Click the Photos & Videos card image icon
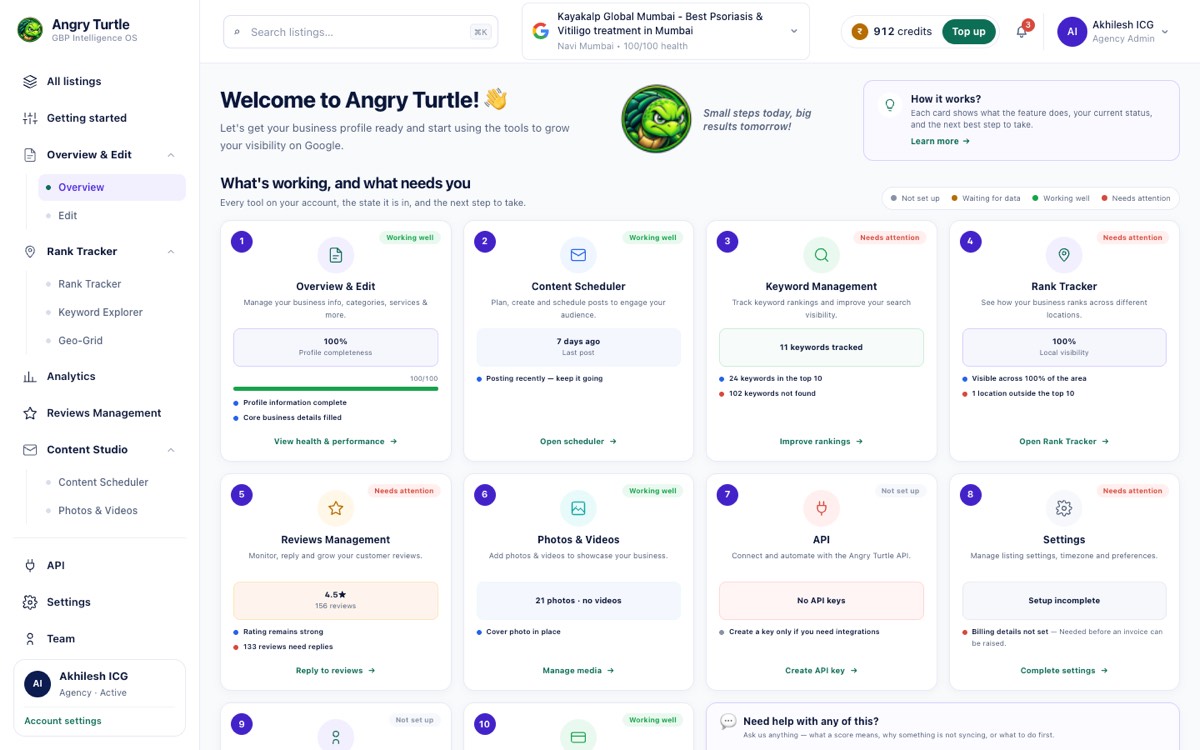This screenshot has height=750, width=1200. pos(578,508)
